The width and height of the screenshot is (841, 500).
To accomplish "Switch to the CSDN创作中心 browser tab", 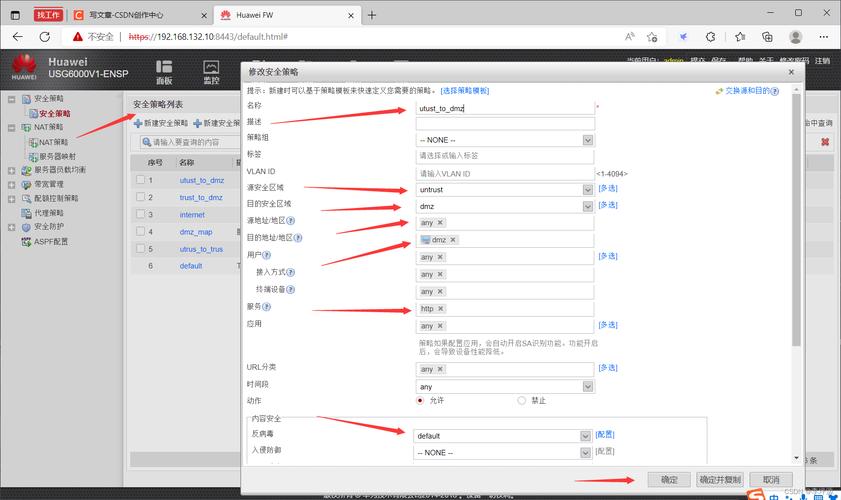I will [139, 15].
